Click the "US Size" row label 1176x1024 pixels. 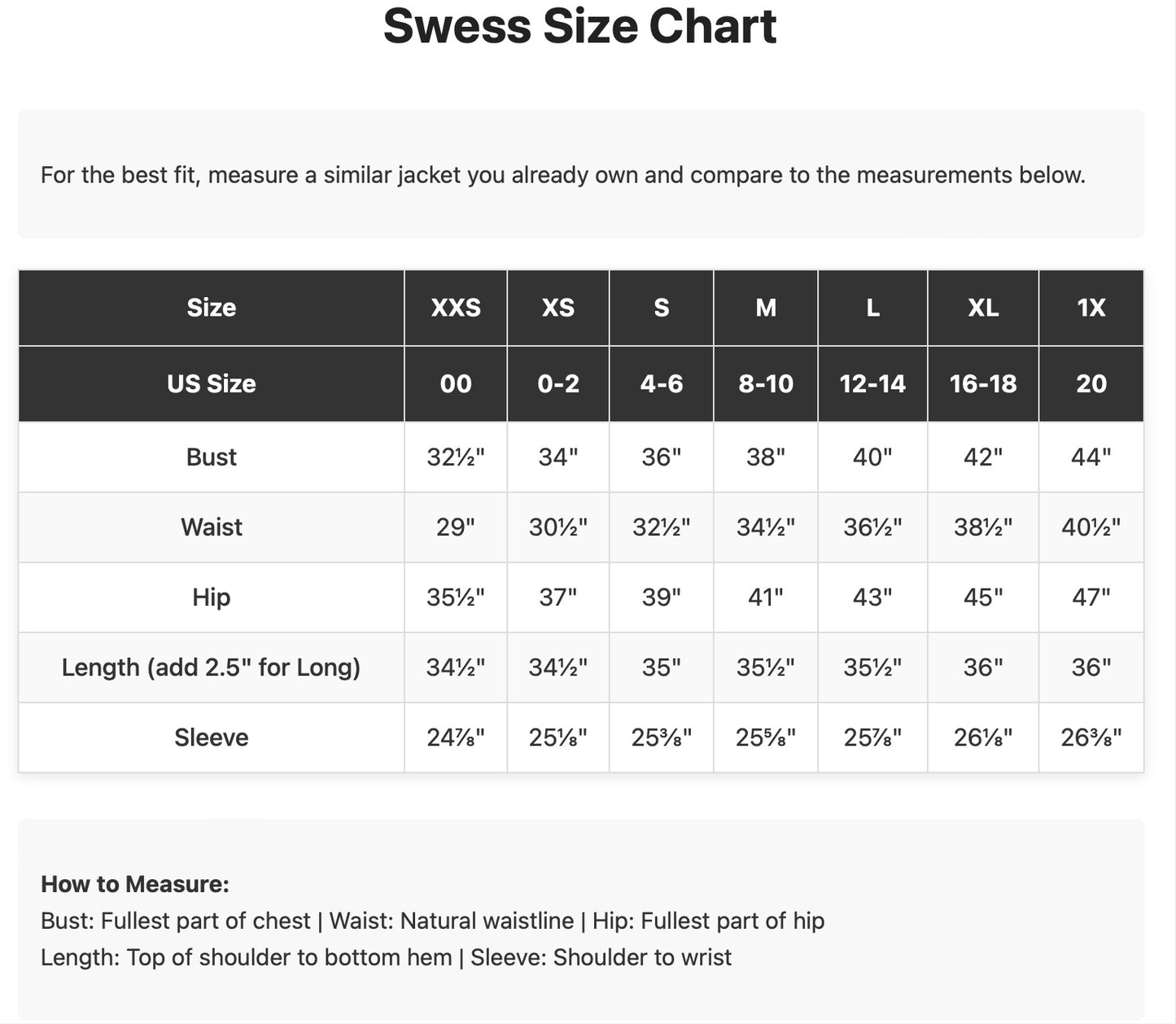212,383
